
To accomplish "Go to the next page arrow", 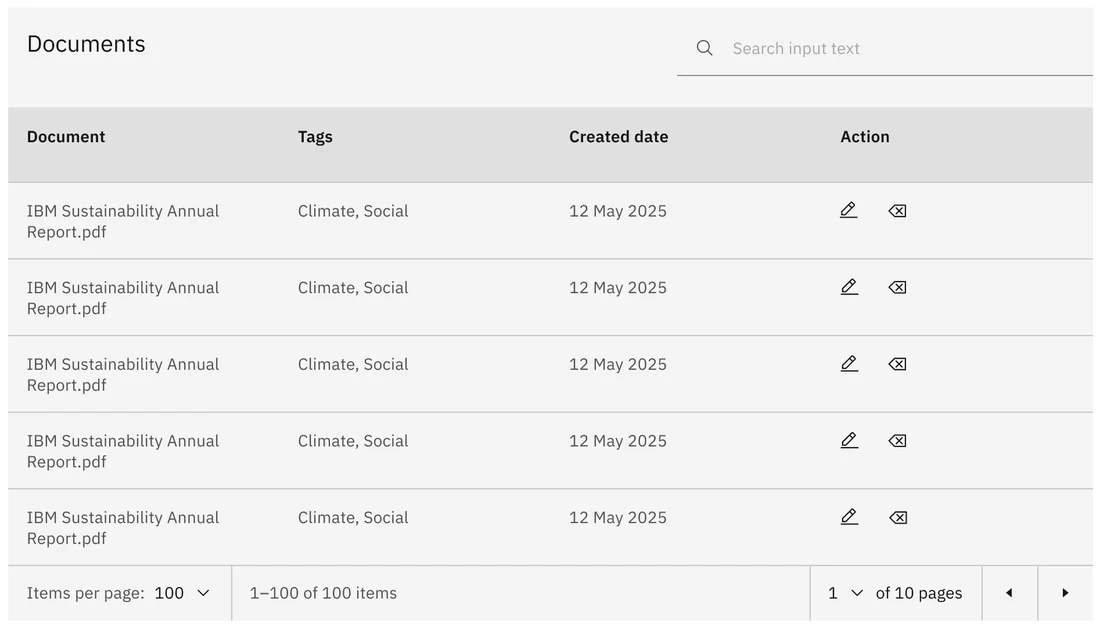I will (x=1065, y=593).
